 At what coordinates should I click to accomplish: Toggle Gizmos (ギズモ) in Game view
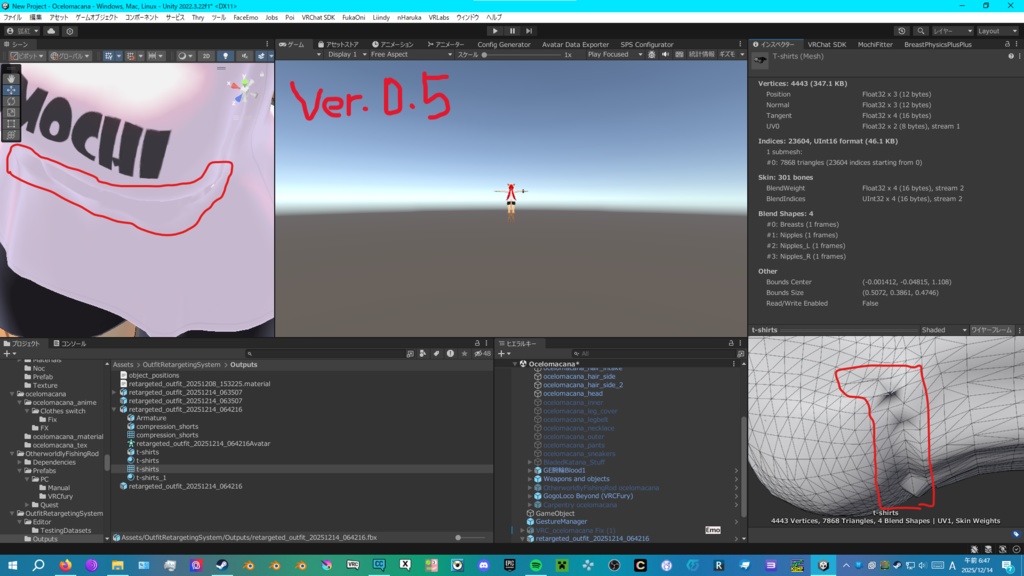click(727, 55)
